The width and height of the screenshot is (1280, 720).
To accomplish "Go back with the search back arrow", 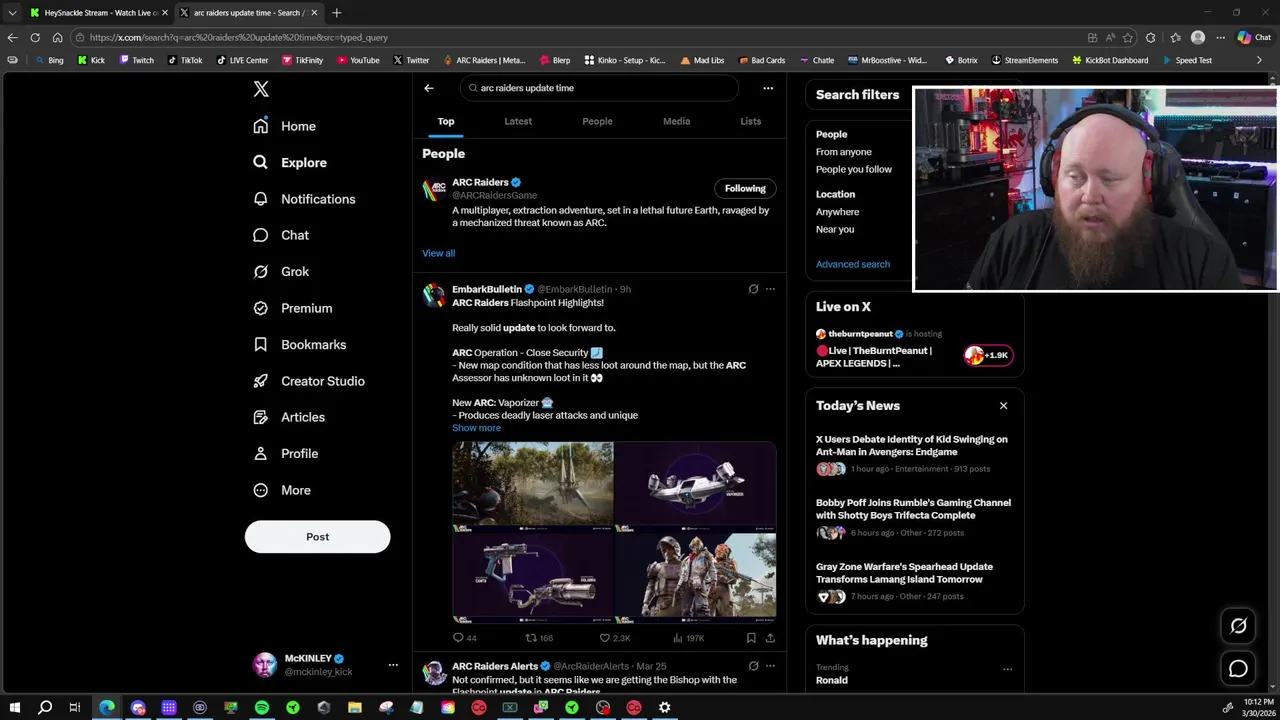I will 429,88.
